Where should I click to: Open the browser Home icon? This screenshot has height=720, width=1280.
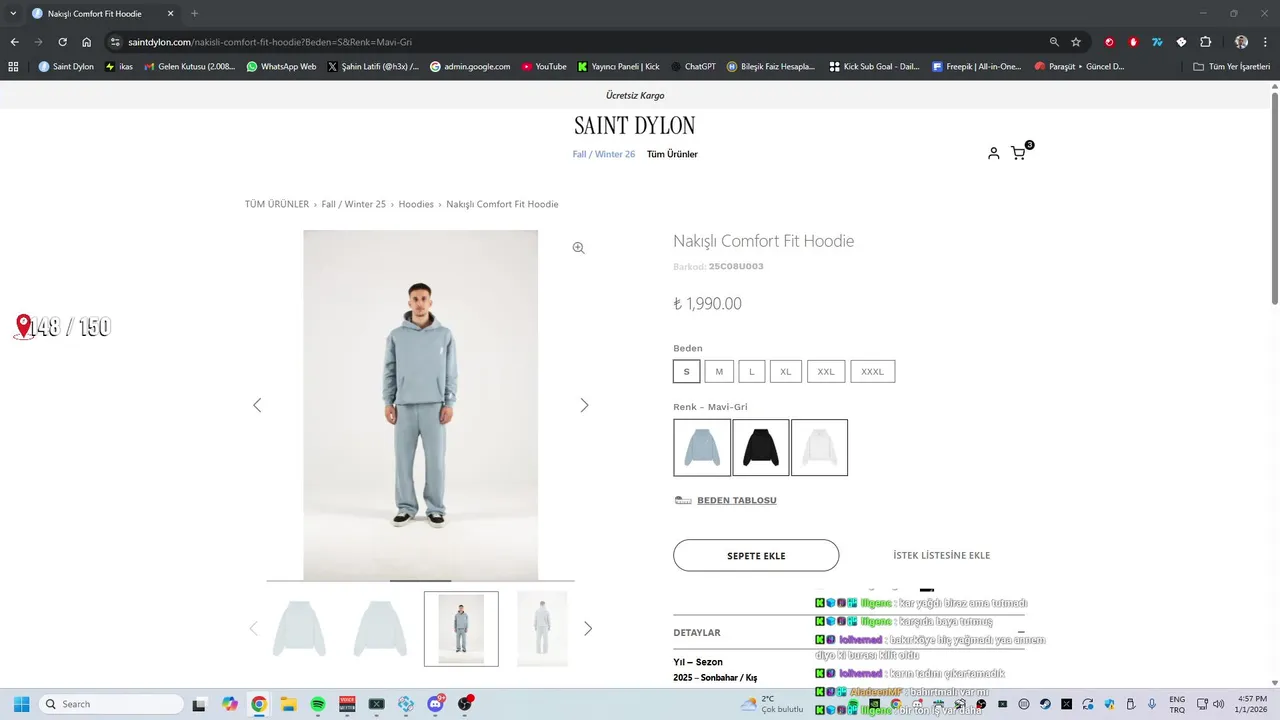[87, 42]
